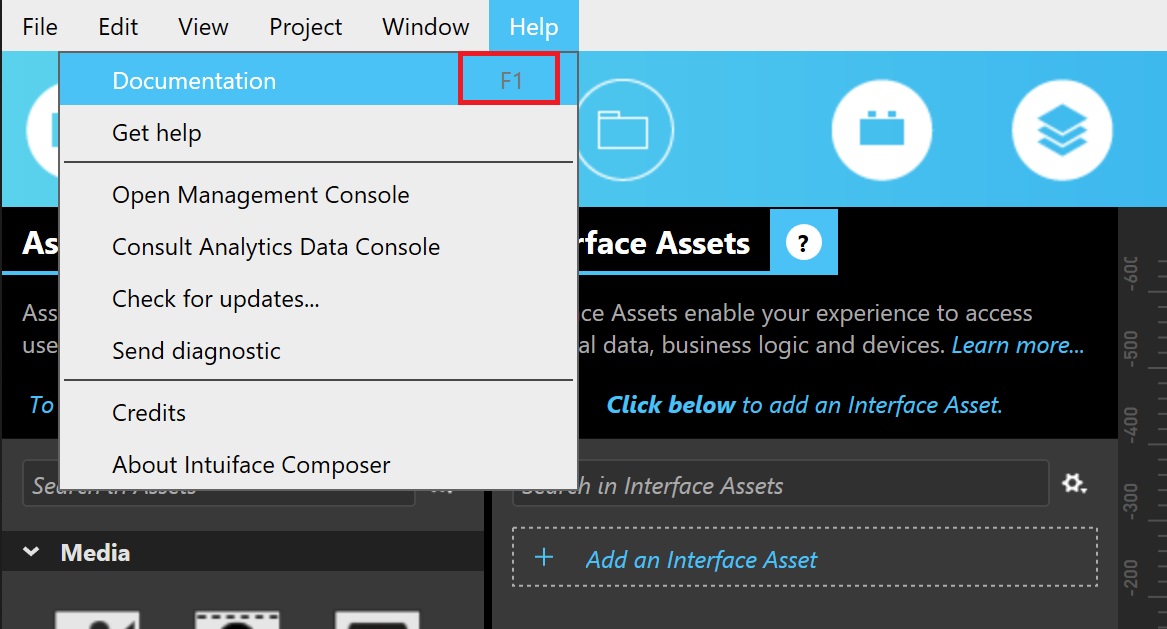
Task: Open the File menu
Action: 40,27
